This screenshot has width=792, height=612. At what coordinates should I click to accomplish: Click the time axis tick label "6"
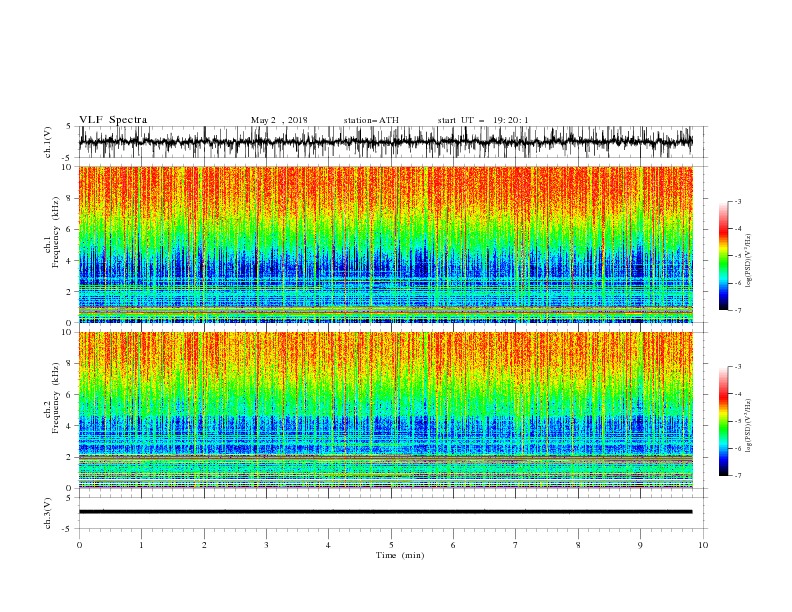(453, 545)
